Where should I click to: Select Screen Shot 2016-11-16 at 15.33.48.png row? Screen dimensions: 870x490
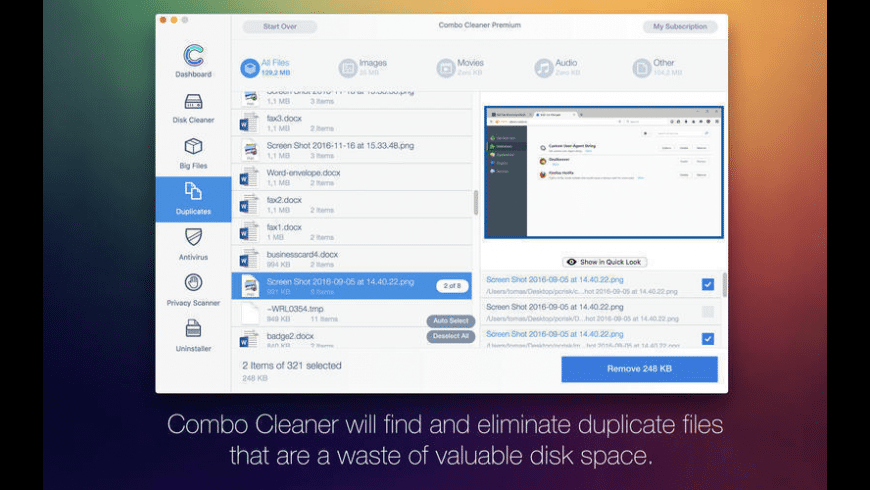[x=352, y=150]
